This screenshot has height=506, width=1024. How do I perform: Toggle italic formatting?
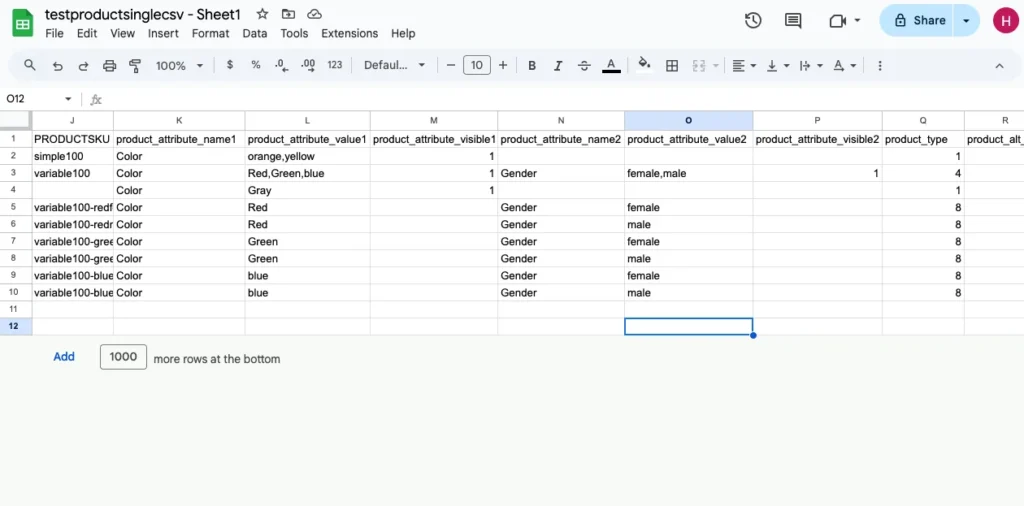[x=558, y=66]
